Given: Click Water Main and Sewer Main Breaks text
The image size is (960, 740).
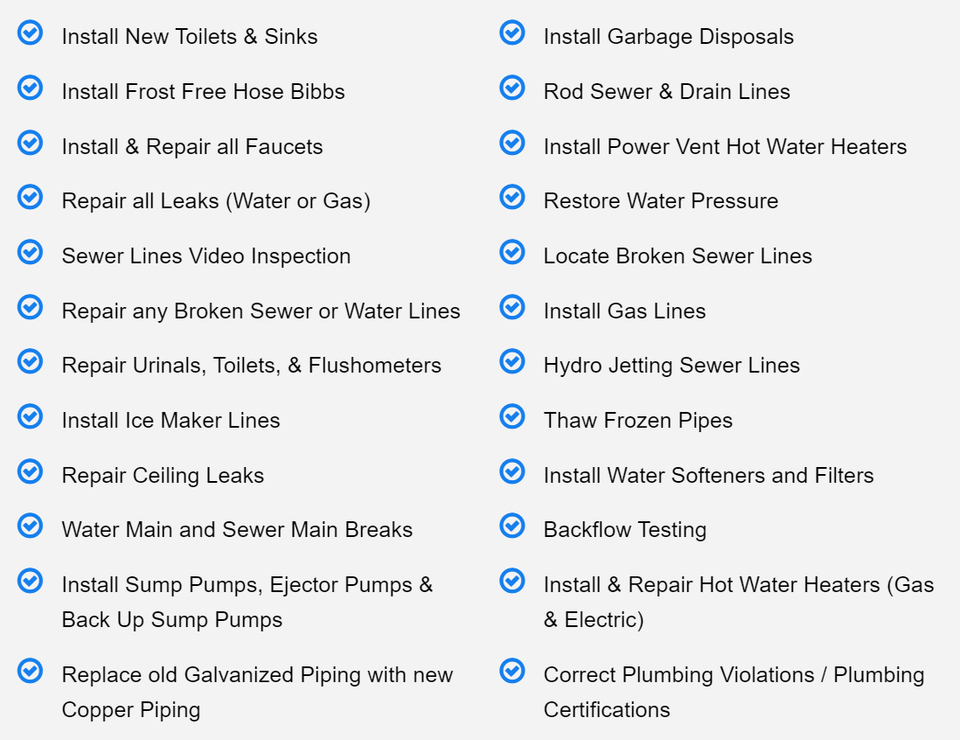Looking at the screenshot, I should 238,530.
